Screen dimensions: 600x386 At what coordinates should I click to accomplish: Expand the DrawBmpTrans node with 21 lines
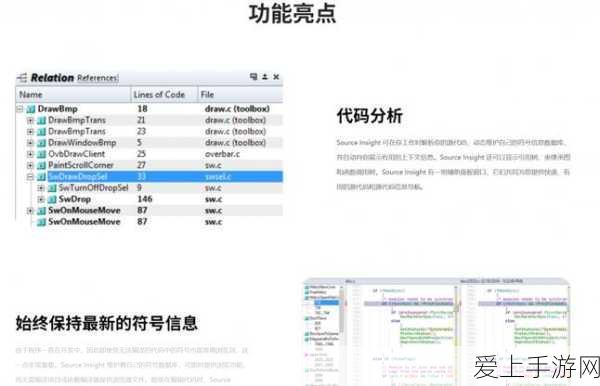point(30,121)
